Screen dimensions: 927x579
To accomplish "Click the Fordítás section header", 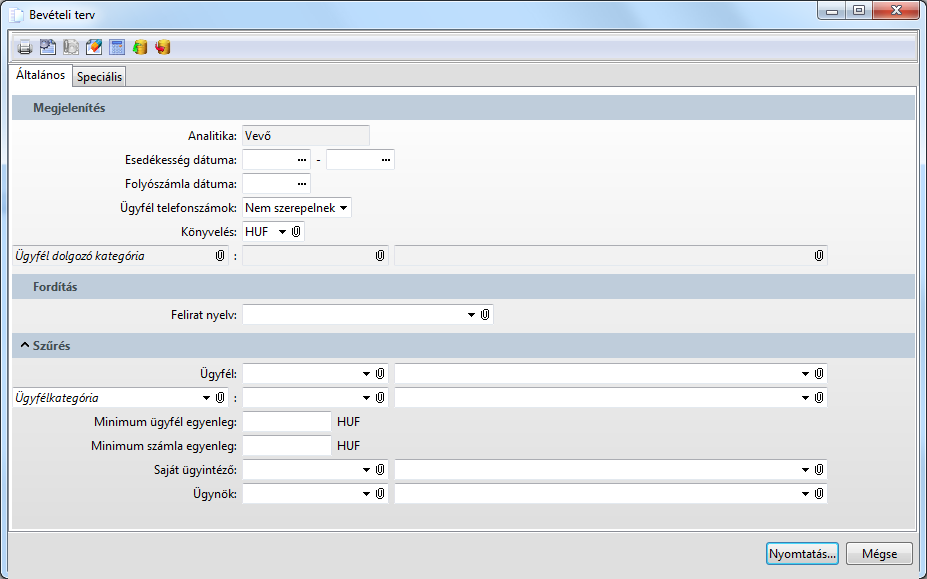I will (x=464, y=286).
